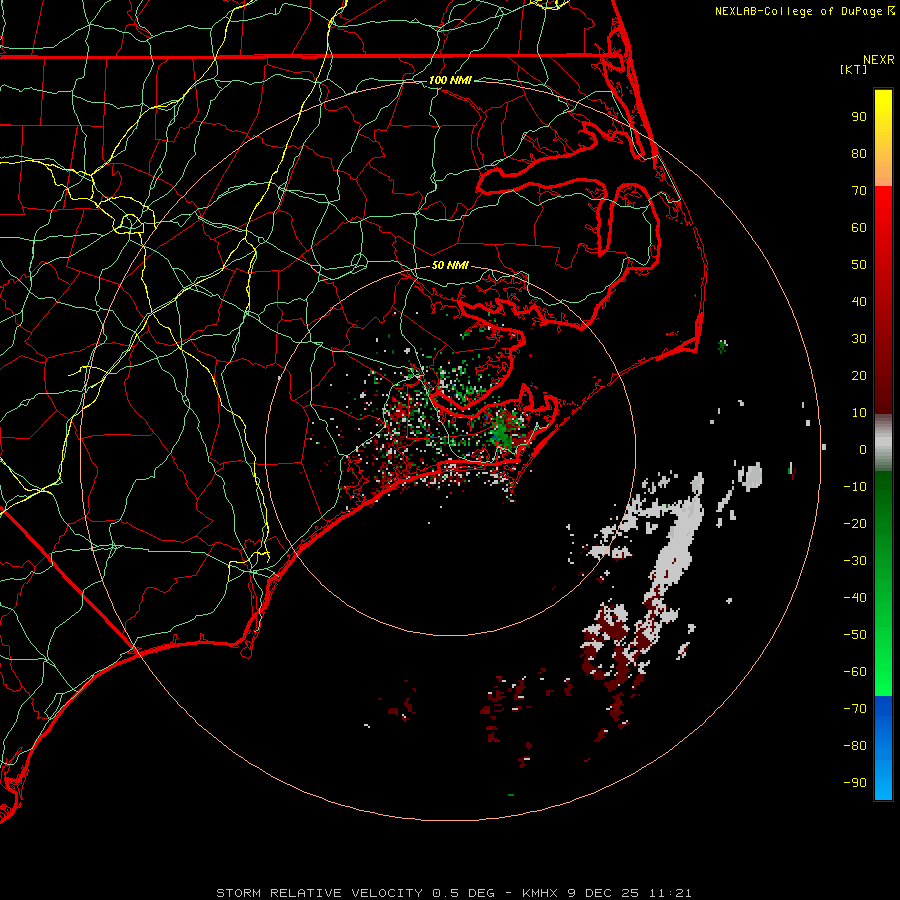
Task: Click the Storm Relative Velocity KMHX caption
Action: pyautogui.click(x=453, y=893)
